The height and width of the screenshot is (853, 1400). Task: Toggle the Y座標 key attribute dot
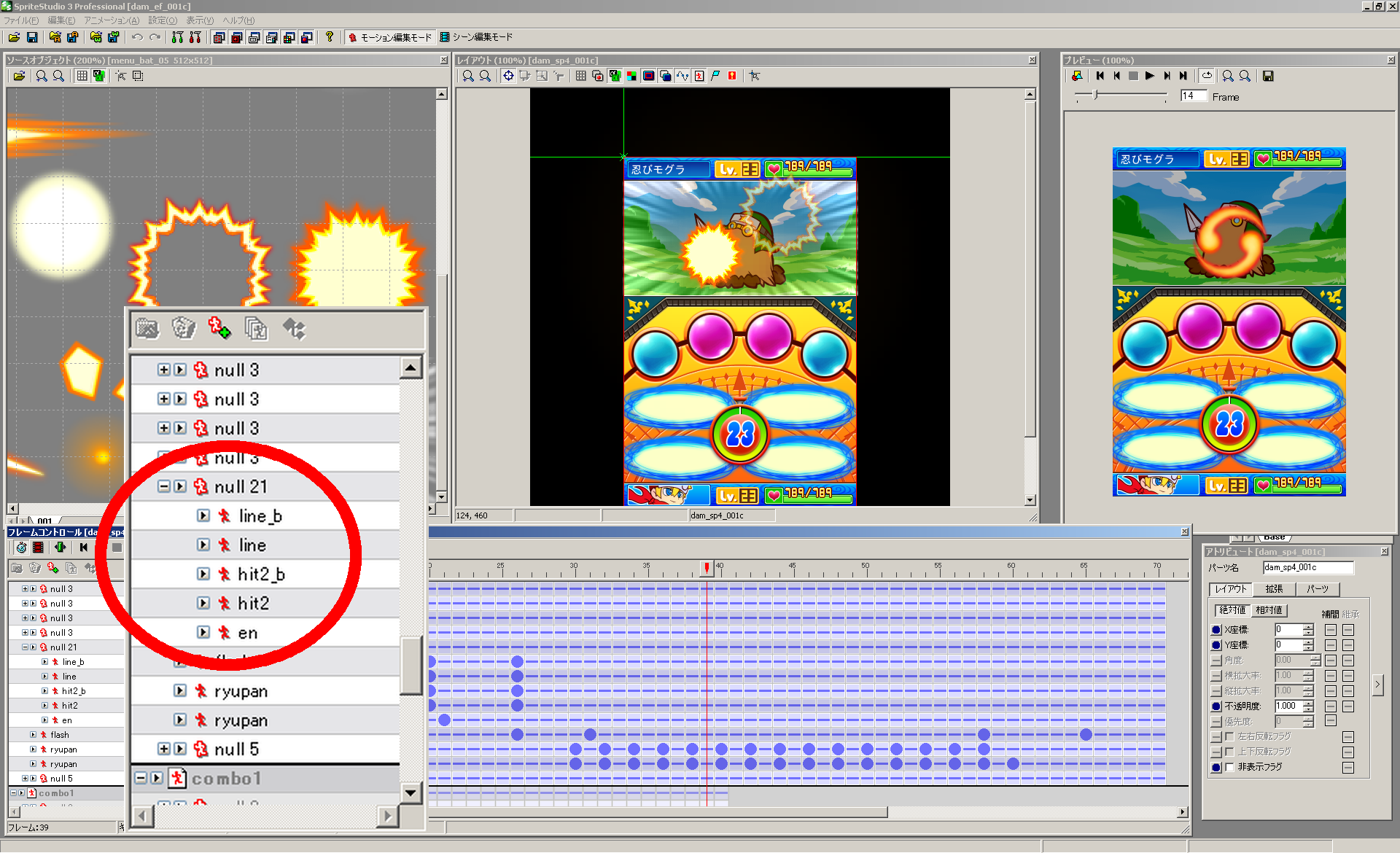coord(1216,645)
